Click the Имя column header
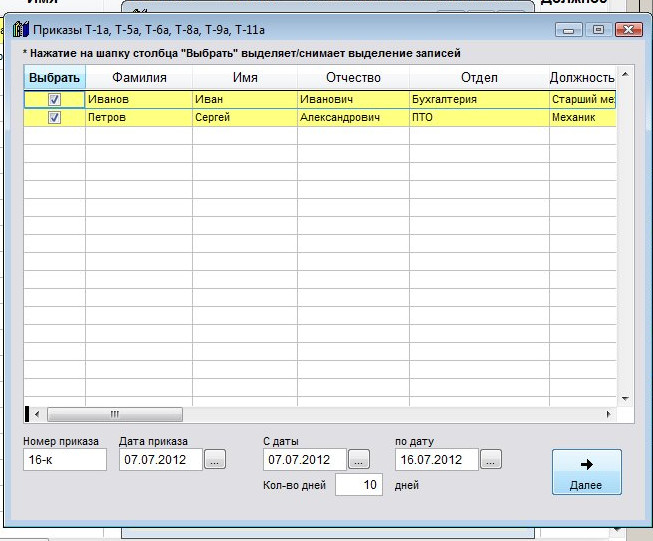 (x=245, y=78)
